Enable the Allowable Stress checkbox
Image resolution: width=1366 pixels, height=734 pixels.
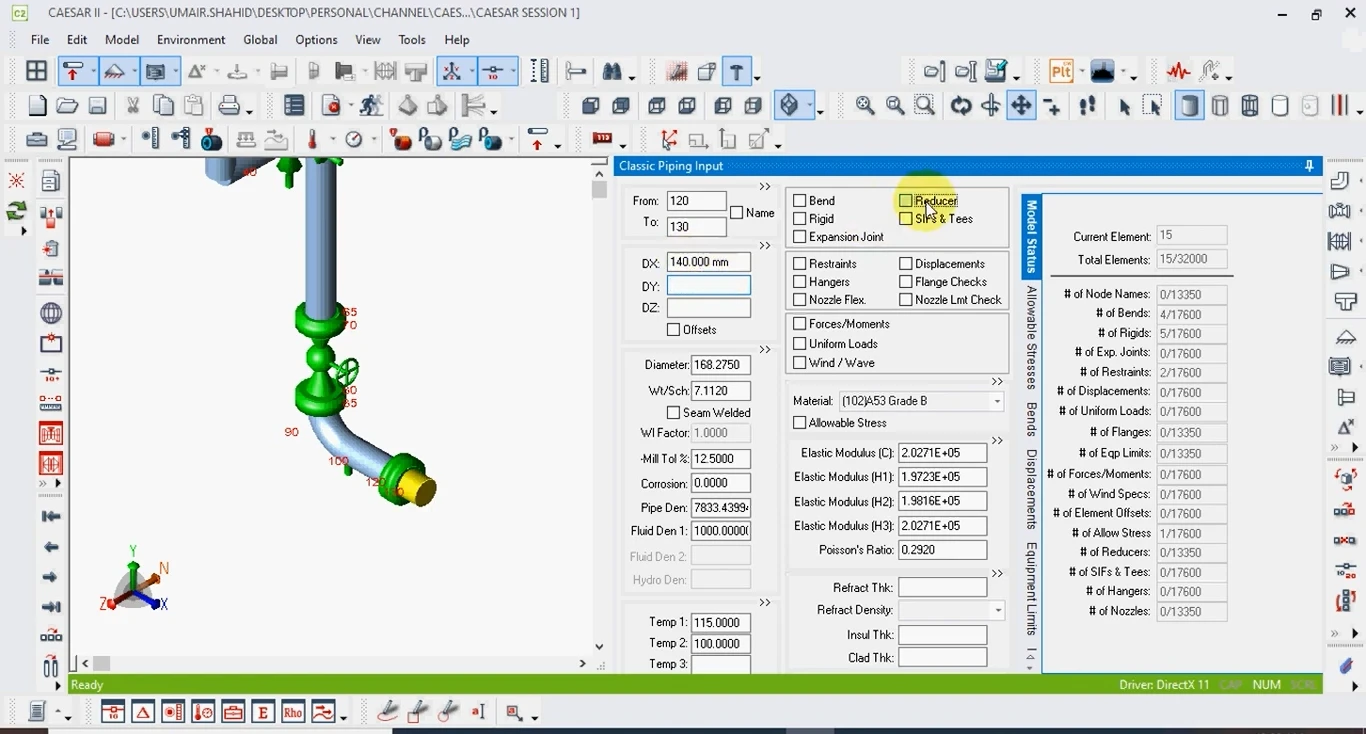coord(800,423)
